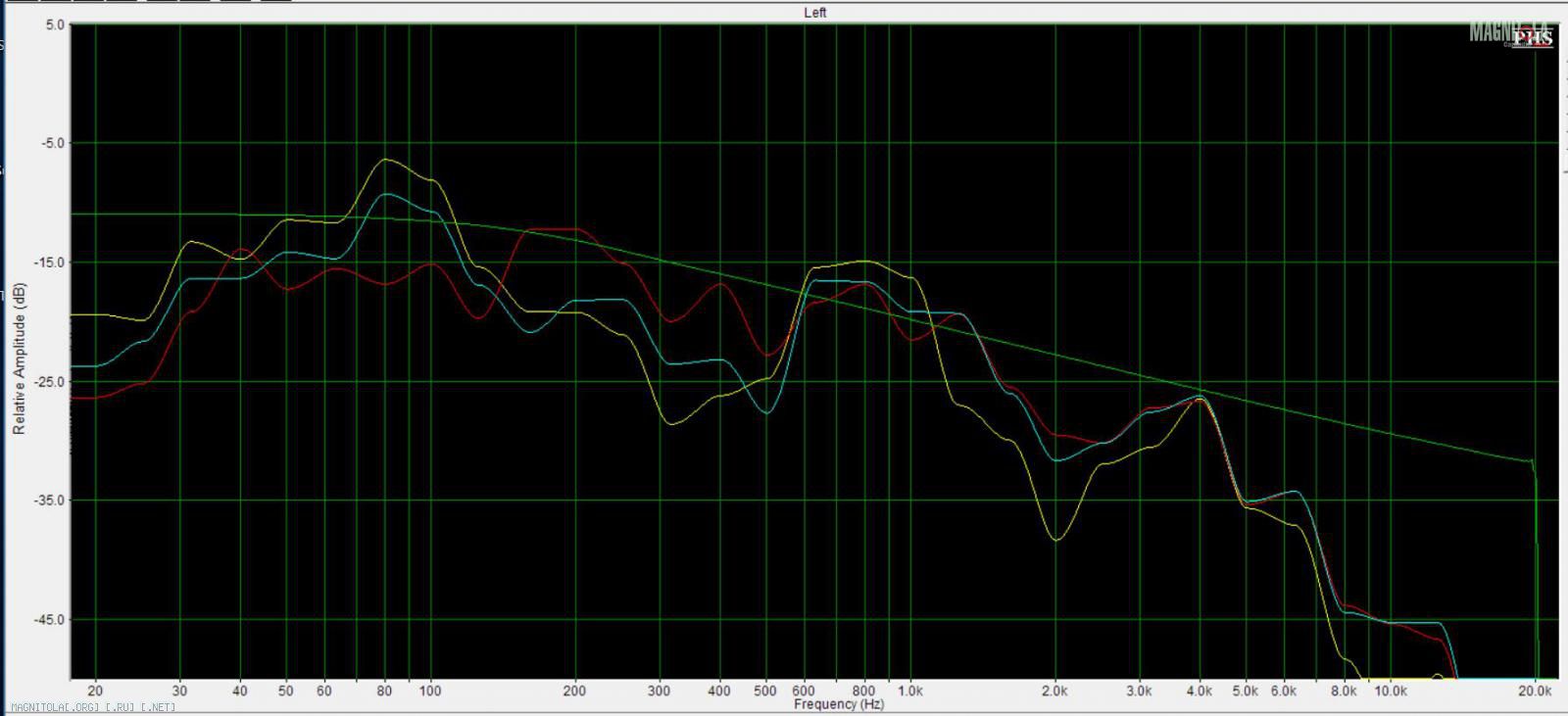The width and height of the screenshot is (1568, 716).
Task: Click the -45.0 dB label on the amplitude axis
Action: click(52, 620)
